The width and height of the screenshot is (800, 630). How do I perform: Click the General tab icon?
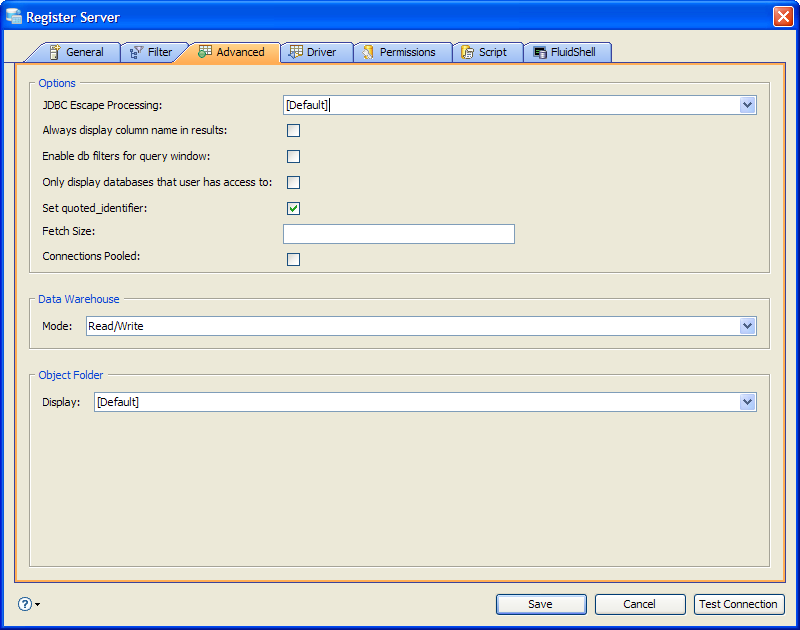[x=55, y=52]
